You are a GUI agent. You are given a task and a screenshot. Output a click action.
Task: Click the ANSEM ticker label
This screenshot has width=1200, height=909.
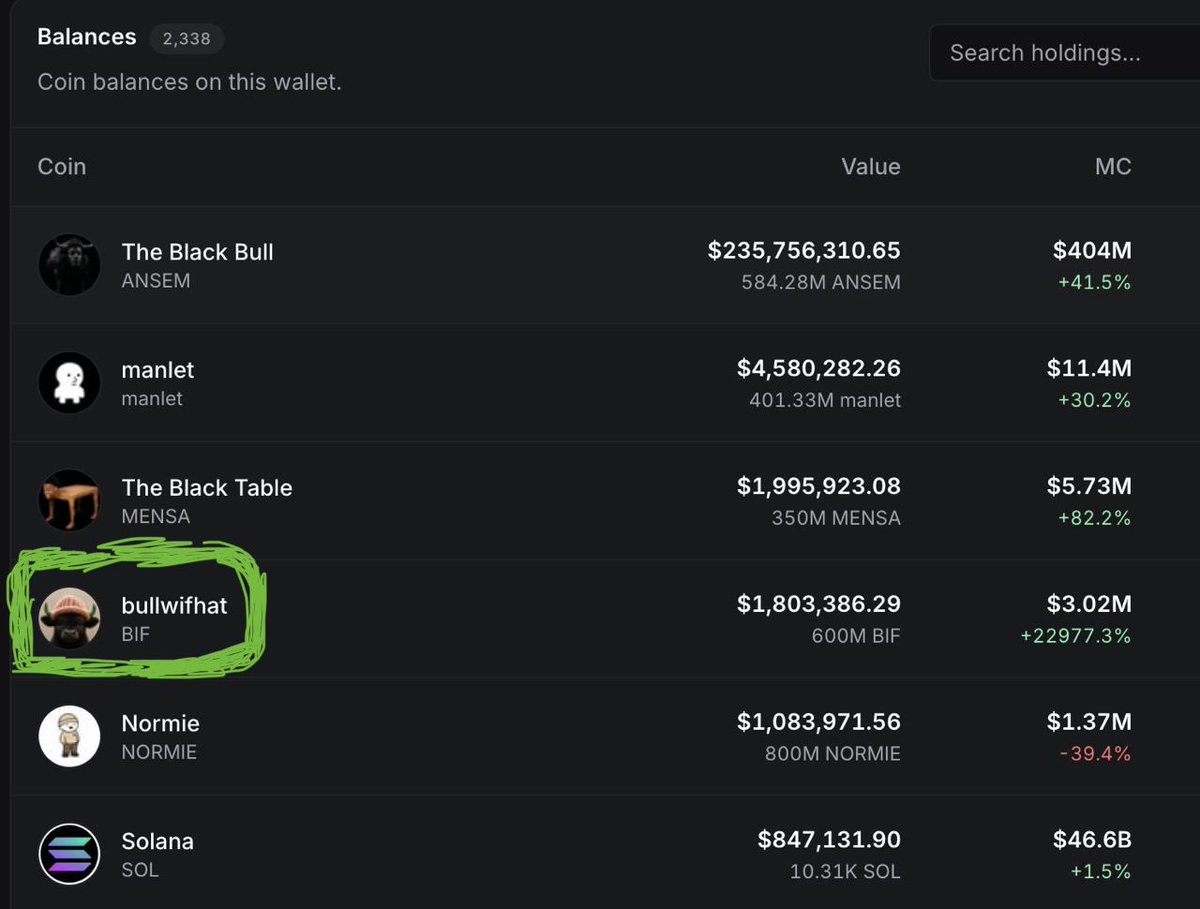click(x=155, y=281)
